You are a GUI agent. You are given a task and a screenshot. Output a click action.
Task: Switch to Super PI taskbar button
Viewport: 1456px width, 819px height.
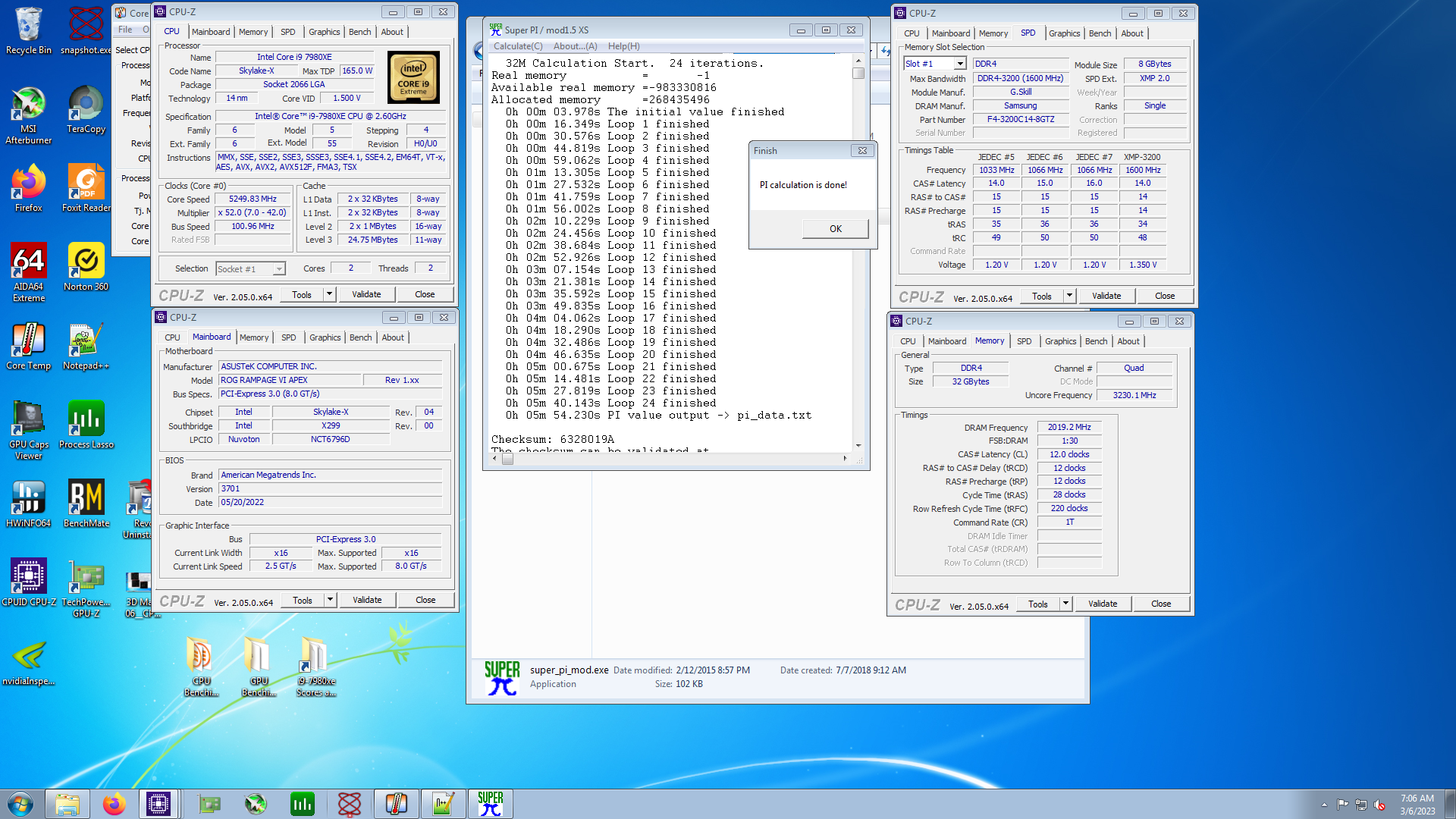click(491, 804)
